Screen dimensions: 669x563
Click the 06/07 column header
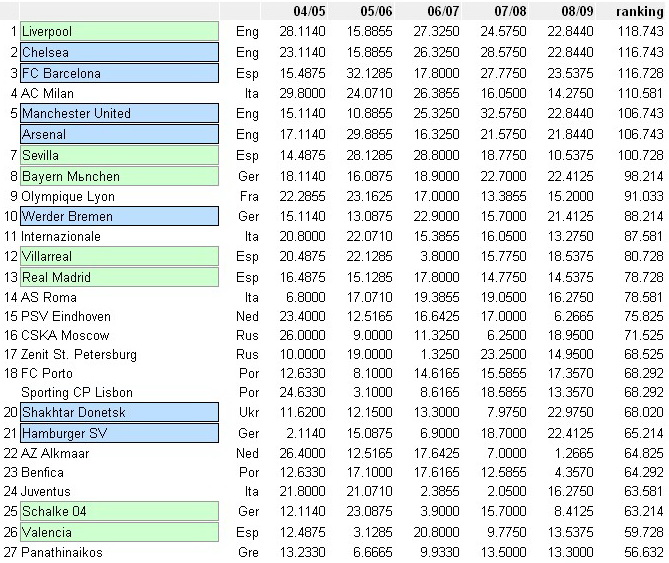[442, 11]
